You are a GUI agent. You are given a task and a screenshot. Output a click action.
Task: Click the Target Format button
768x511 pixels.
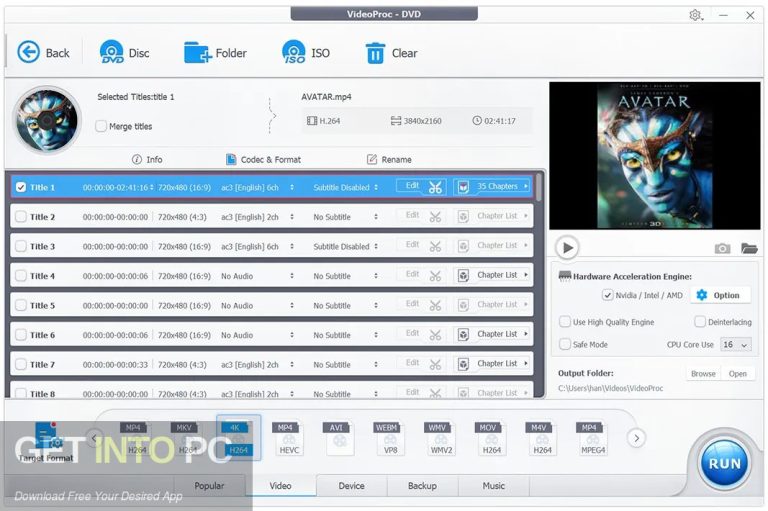point(46,442)
